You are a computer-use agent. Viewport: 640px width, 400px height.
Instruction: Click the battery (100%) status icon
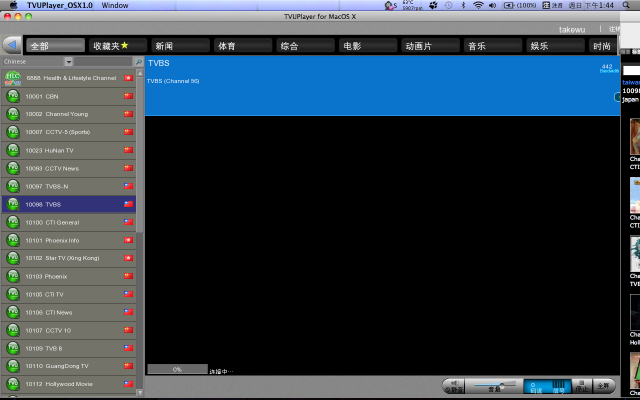pyautogui.click(x=520, y=5)
